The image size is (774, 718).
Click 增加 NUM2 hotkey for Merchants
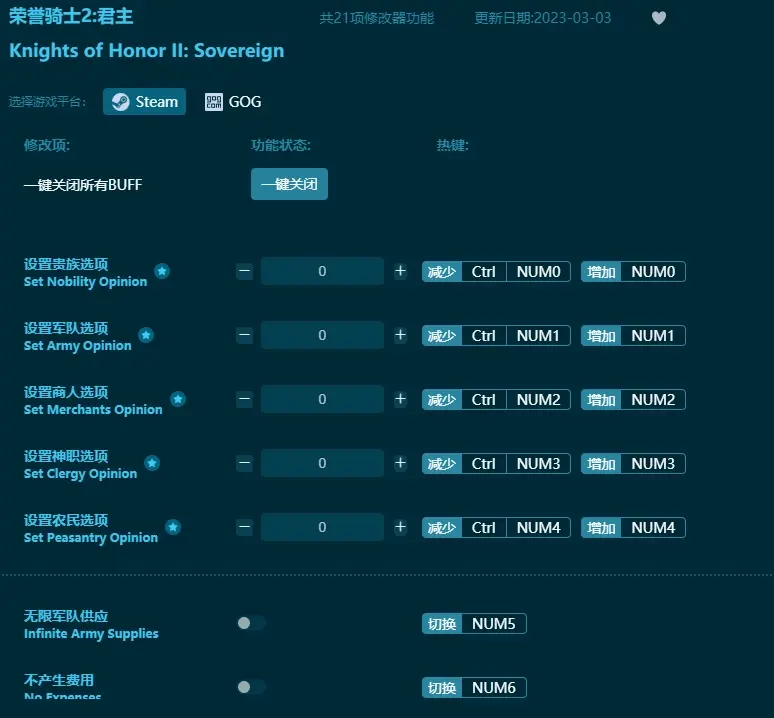coord(633,399)
